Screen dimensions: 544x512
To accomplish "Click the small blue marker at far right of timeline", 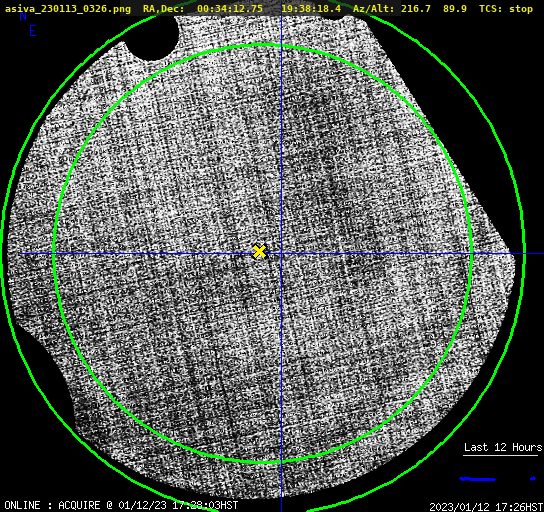I will pyautogui.click(x=533, y=479).
